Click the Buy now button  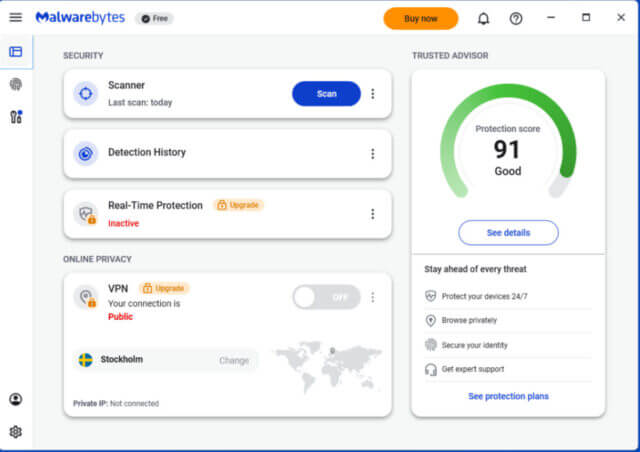[421, 18]
